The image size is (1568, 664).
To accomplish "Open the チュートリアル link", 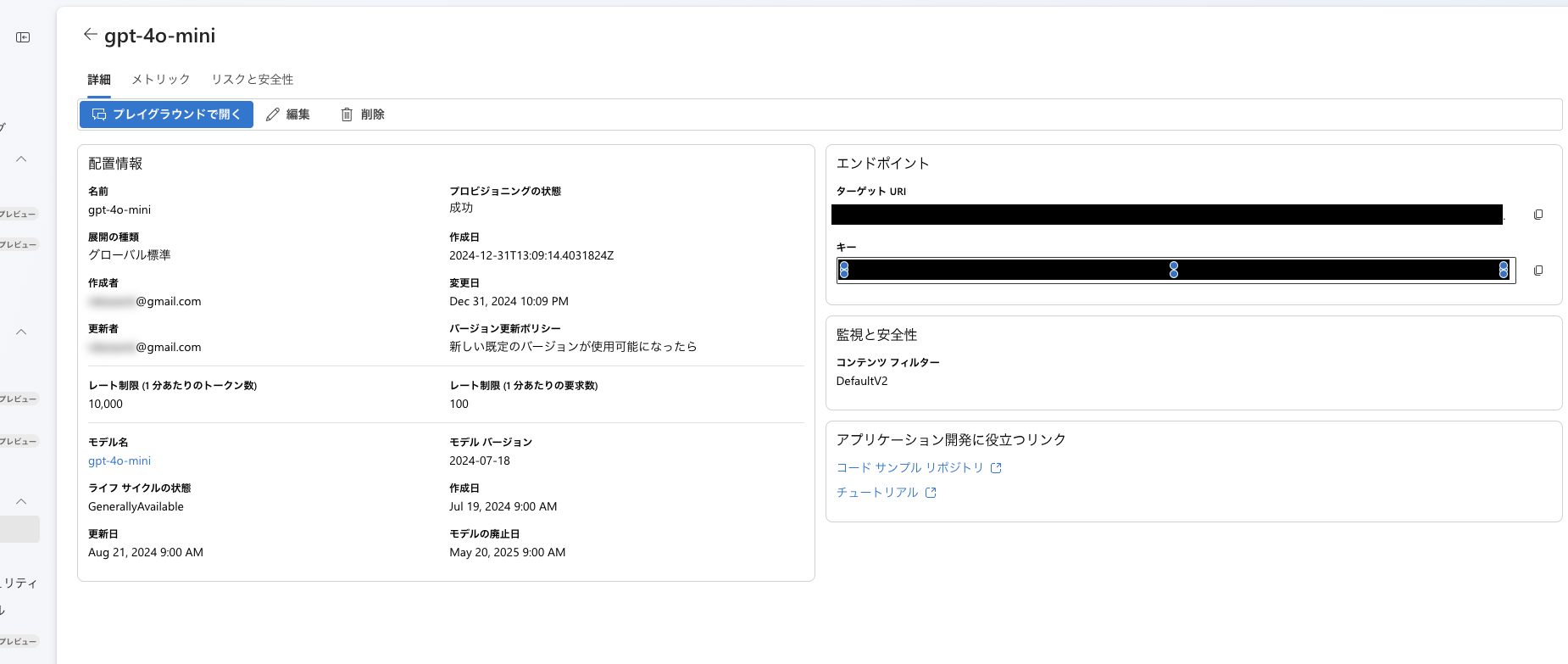I will [877, 493].
